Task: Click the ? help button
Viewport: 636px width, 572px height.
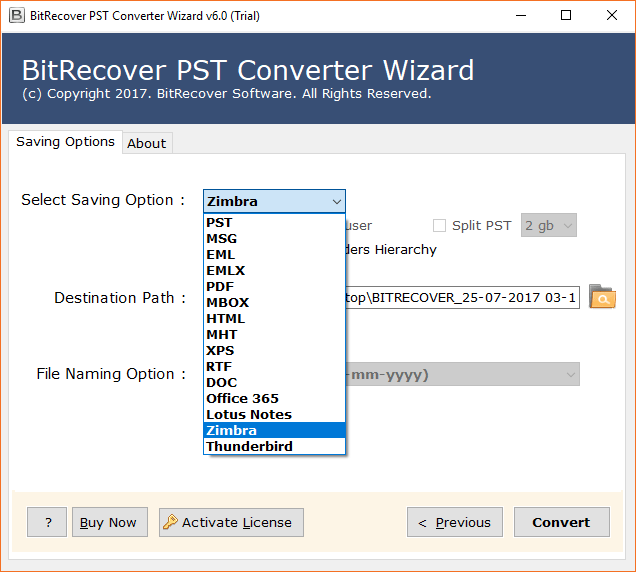Action: tap(47, 522)
